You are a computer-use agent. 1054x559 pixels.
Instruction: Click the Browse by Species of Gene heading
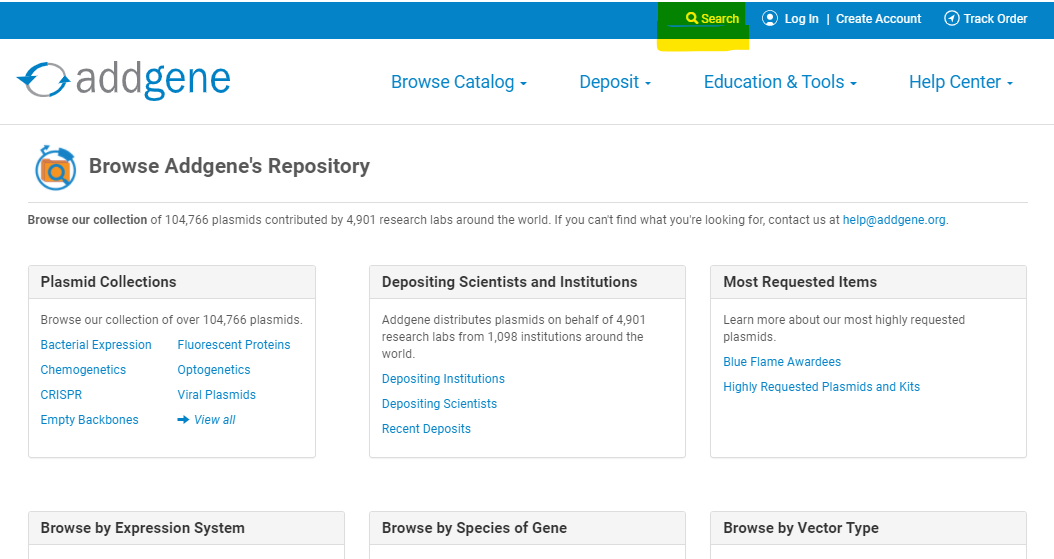tap(475, 528)
